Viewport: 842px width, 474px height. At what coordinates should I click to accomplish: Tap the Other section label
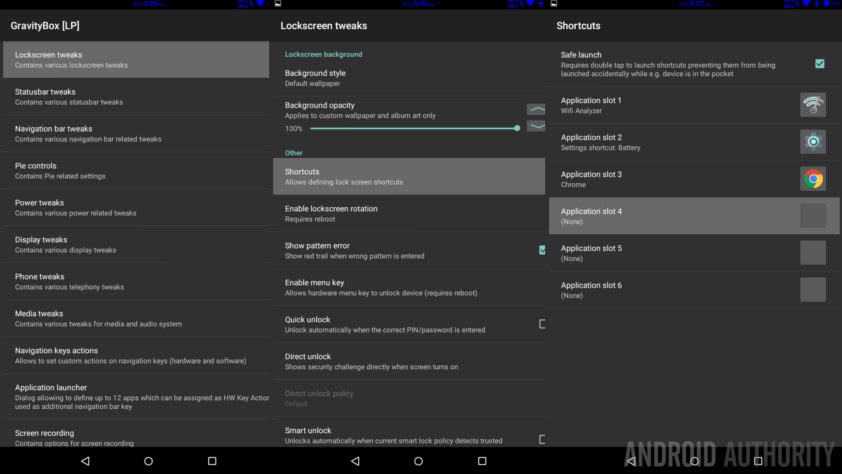[294, 153]
